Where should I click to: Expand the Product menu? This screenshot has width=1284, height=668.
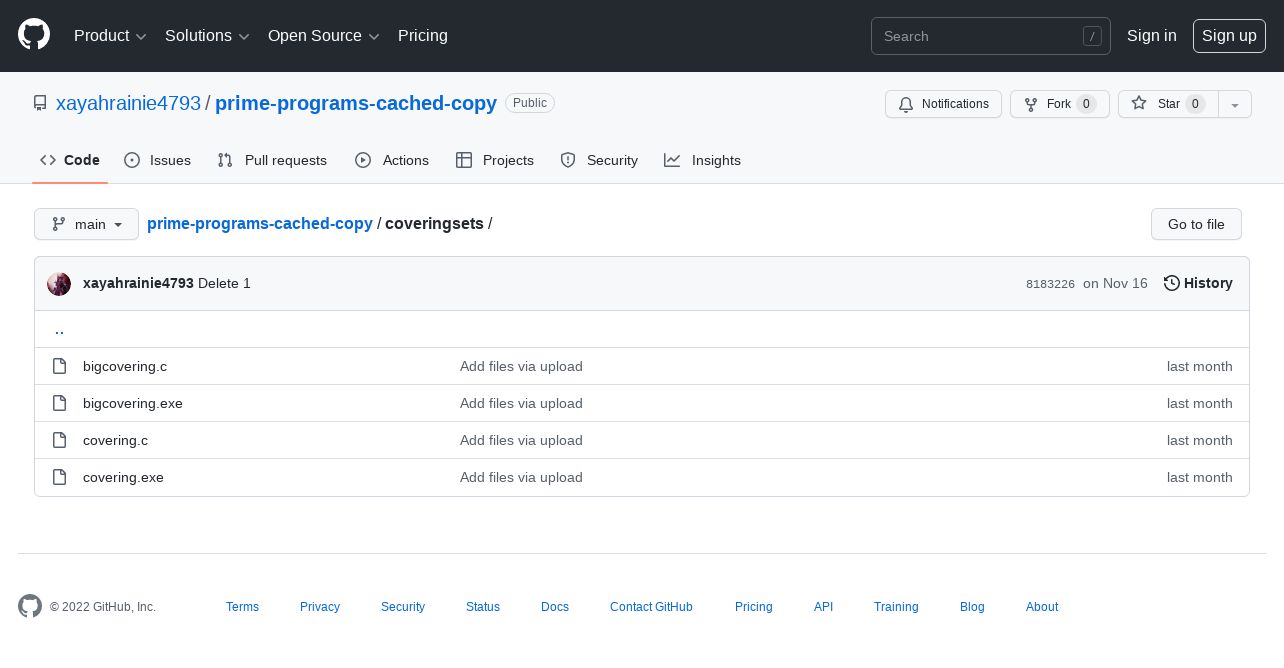[x=110, y=35]
